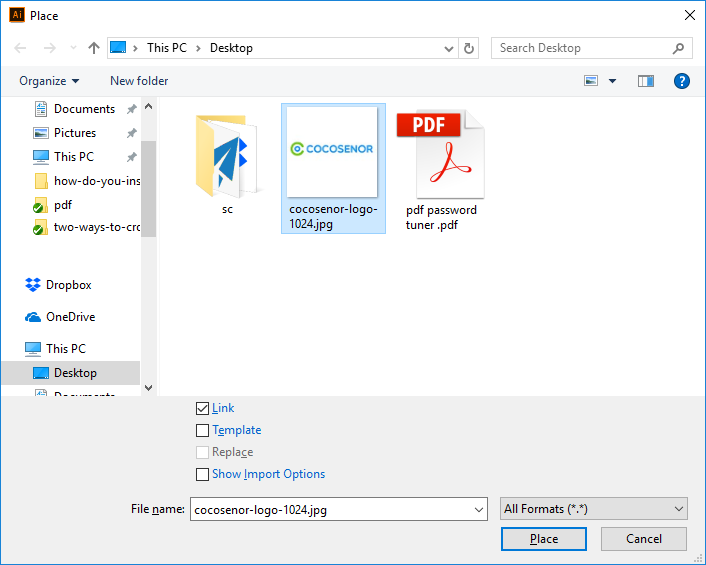Click the Cancel button
The image size is (706, 565).
644,539
